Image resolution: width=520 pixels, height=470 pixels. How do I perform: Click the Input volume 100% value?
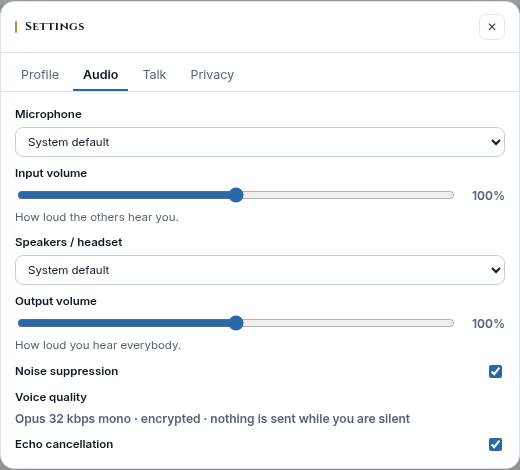[x=488, y=196]
